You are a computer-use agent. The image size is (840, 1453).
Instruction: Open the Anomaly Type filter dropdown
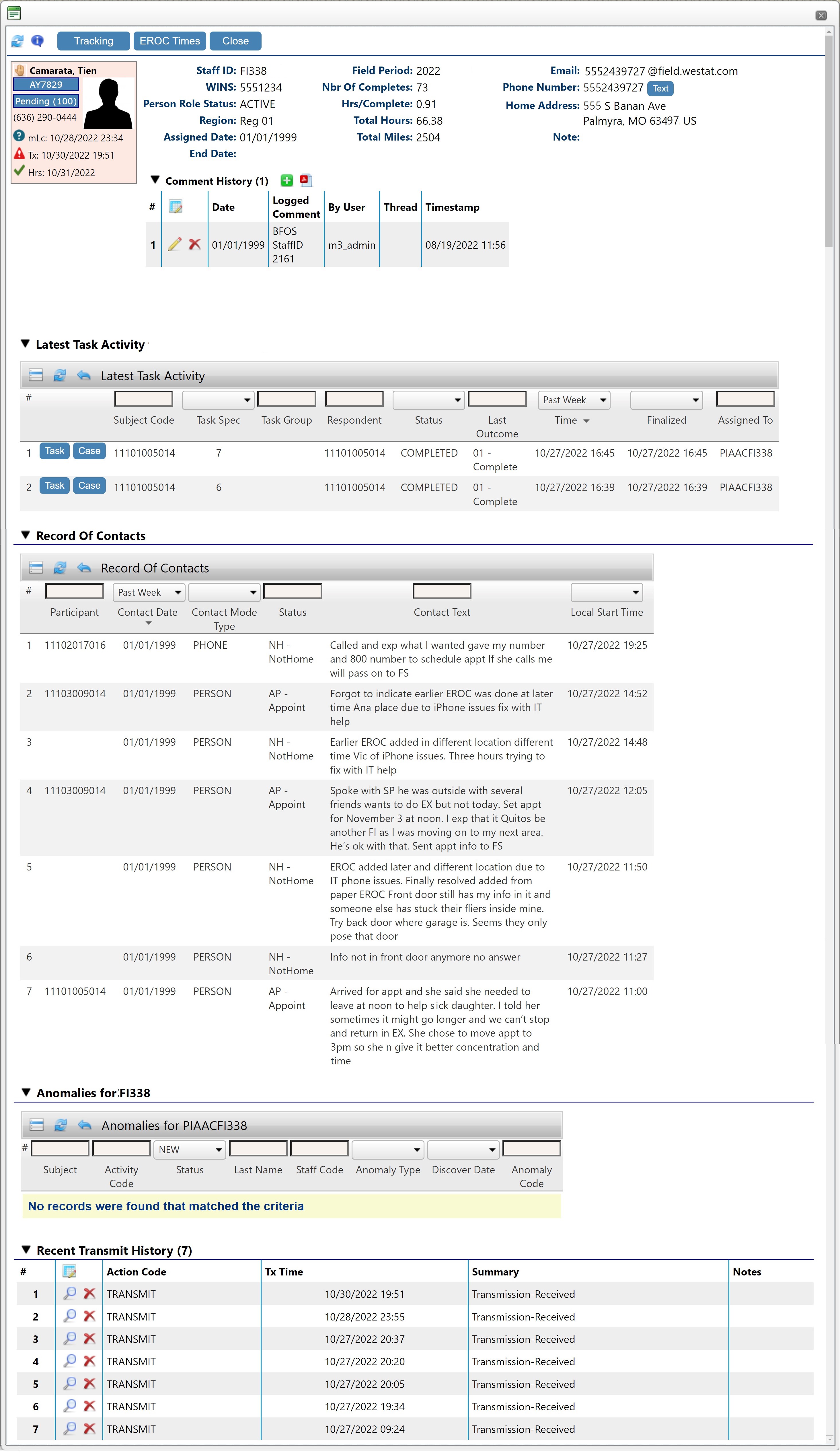pos(388,1149)
